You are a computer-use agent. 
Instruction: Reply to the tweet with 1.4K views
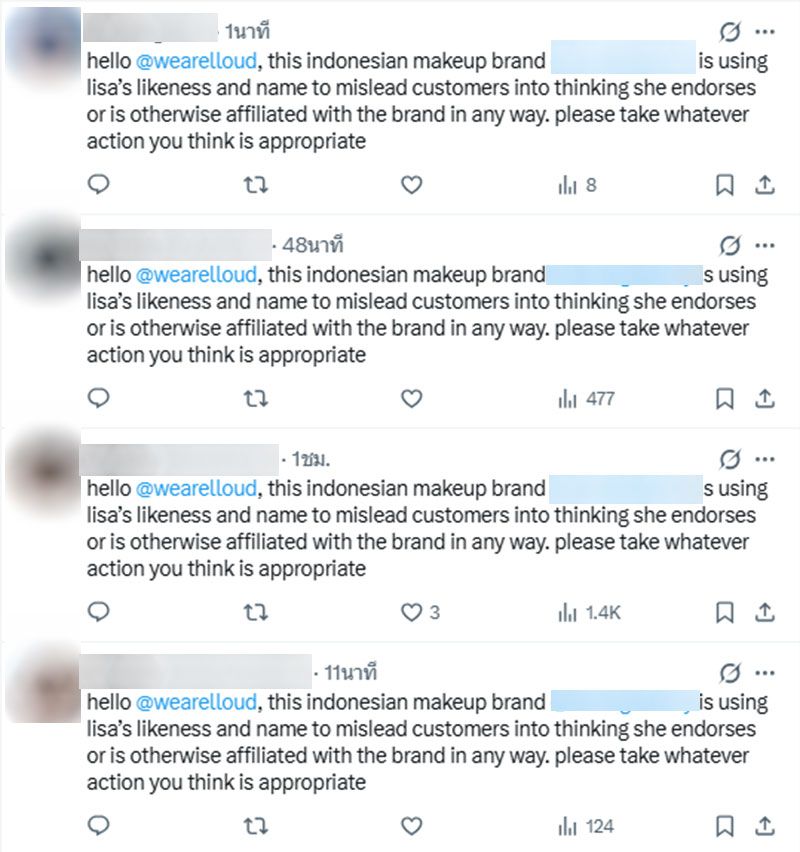coord(98,612)
